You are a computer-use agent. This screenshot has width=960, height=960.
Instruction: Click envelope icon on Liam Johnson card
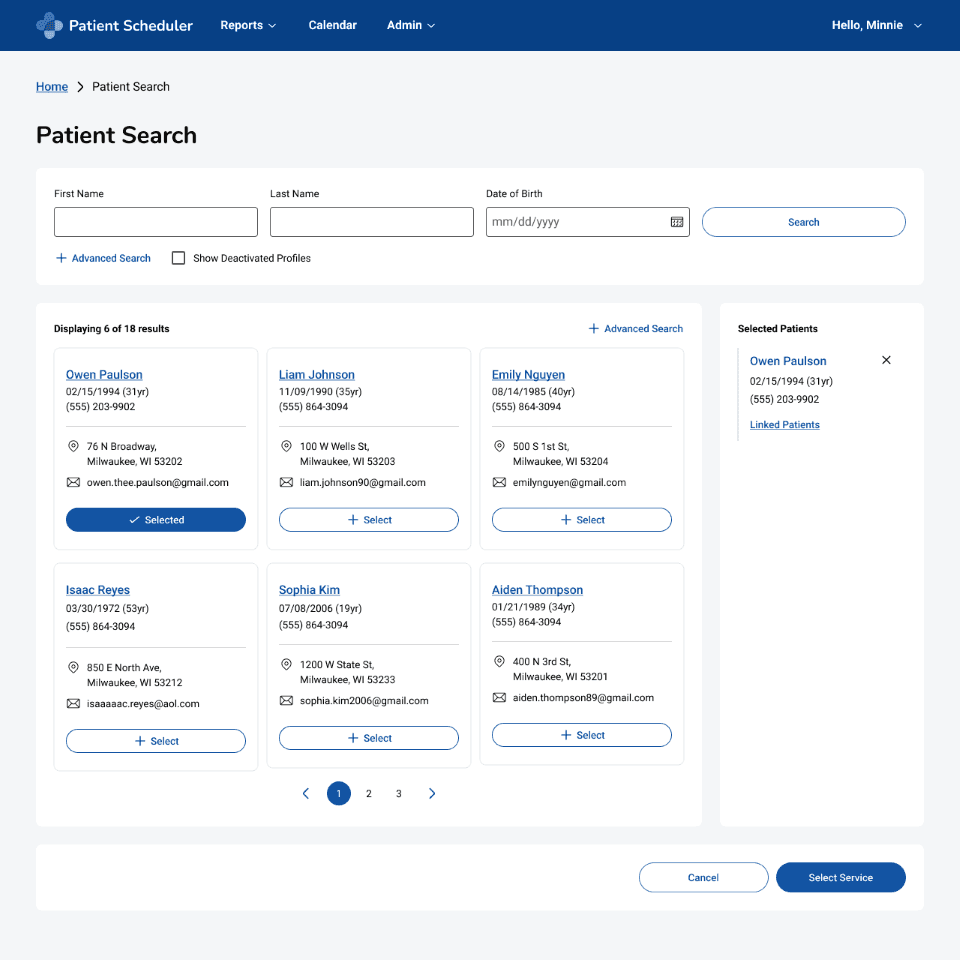click(286, 482)
